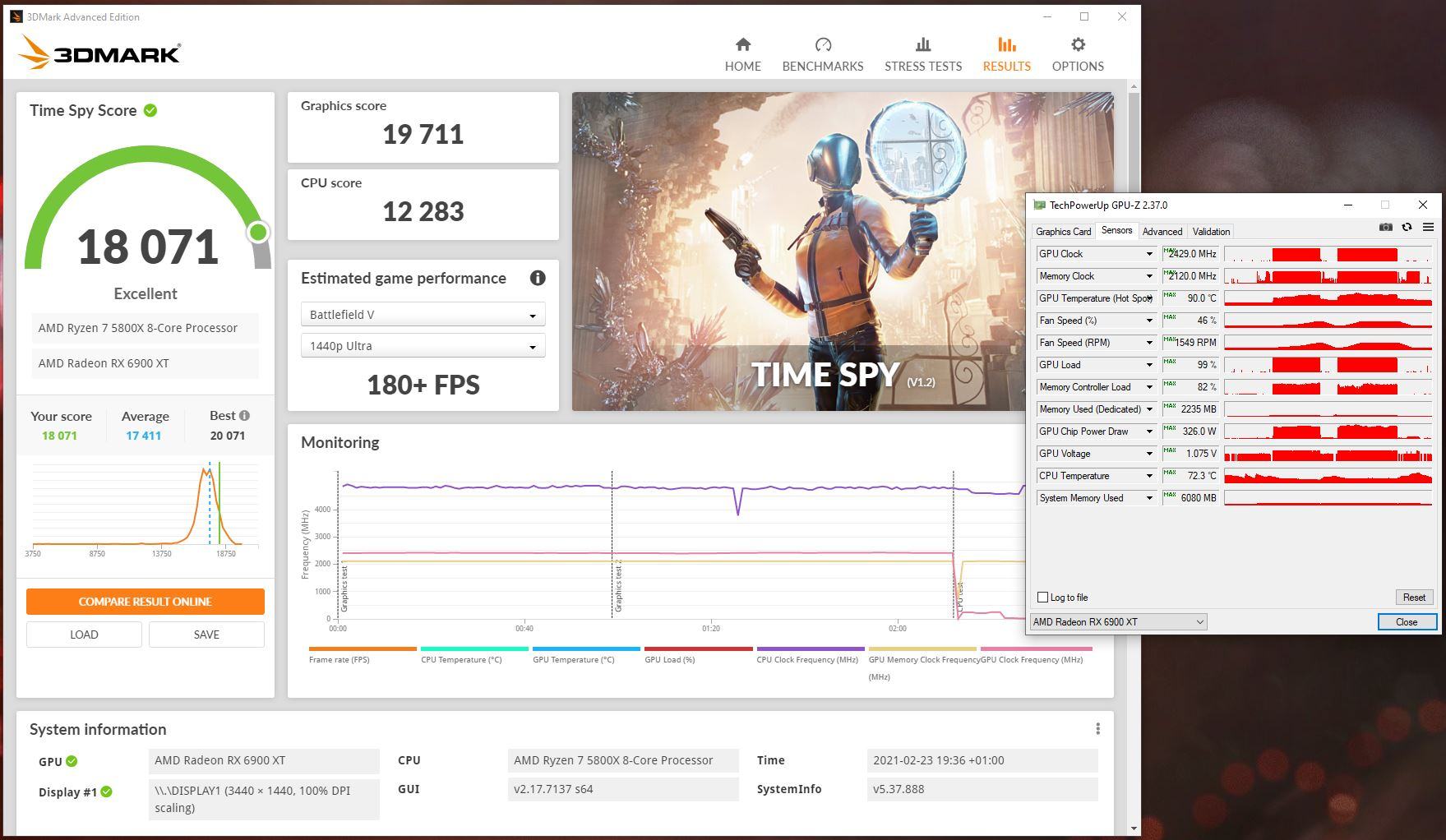The width and height of the screenshot is (1446, 840).
Task: Click the LOAD button
Action: [84, 635]
